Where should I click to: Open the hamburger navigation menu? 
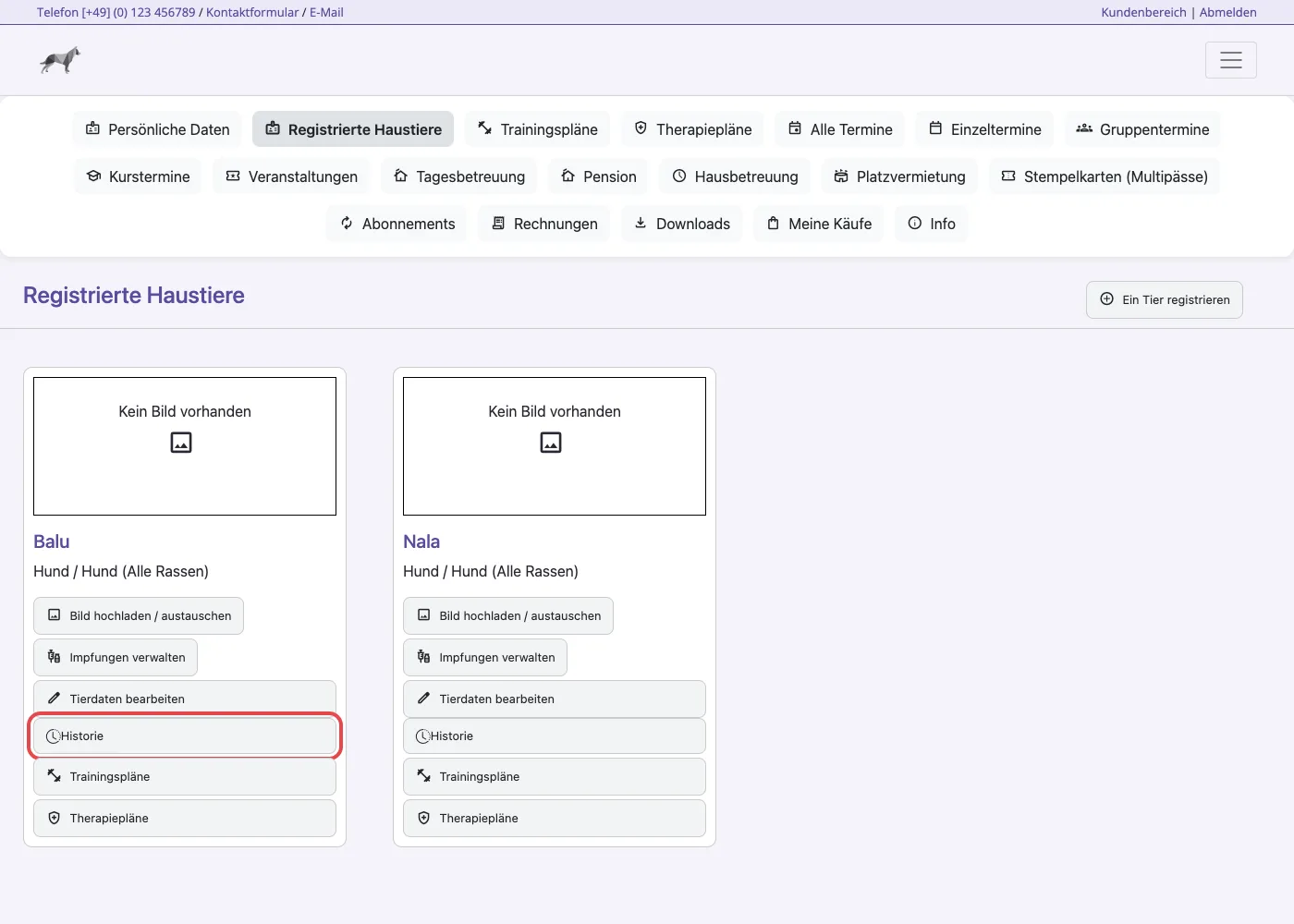point(1230,60)
